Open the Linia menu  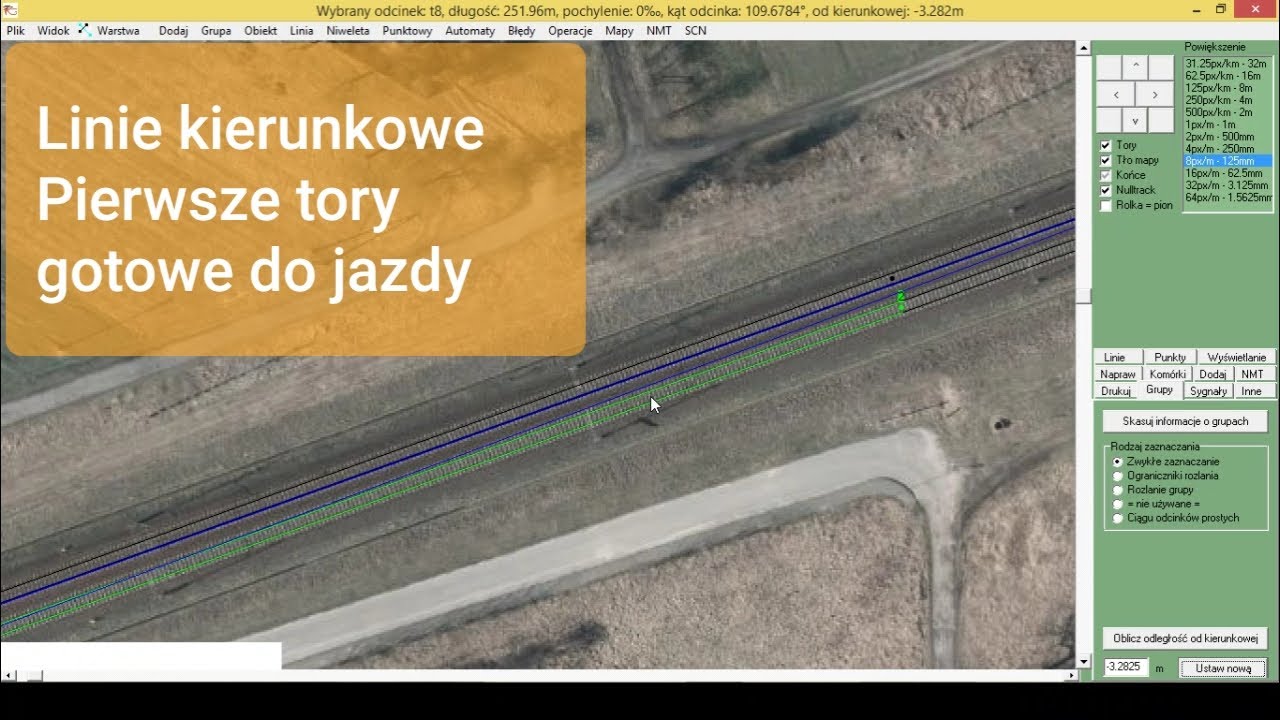(301, 31)
